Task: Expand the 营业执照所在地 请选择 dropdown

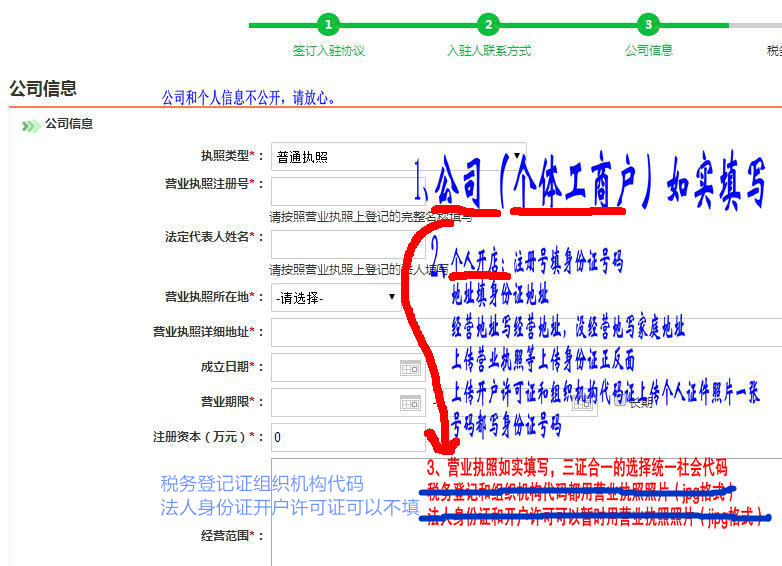Action: pos(336,297)
